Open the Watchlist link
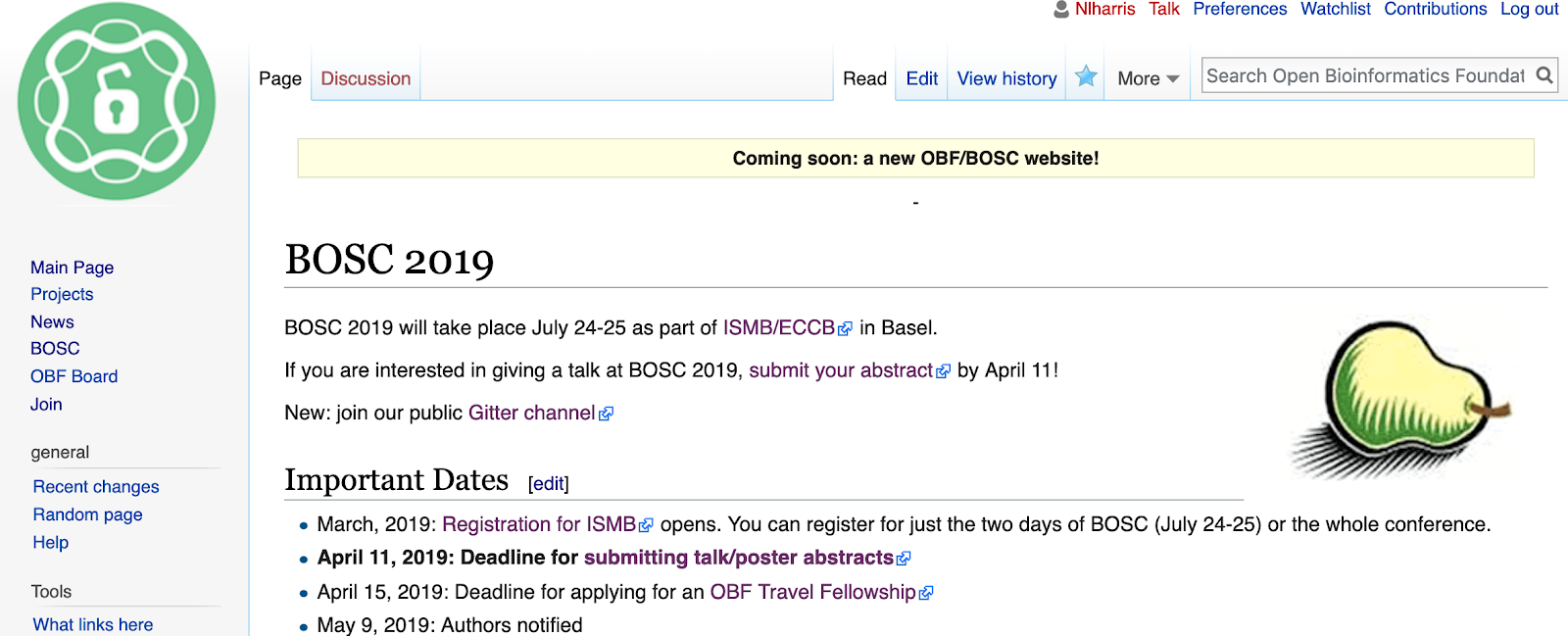This screenshot has height=636, width=1568. click(x=1336, y=9)
